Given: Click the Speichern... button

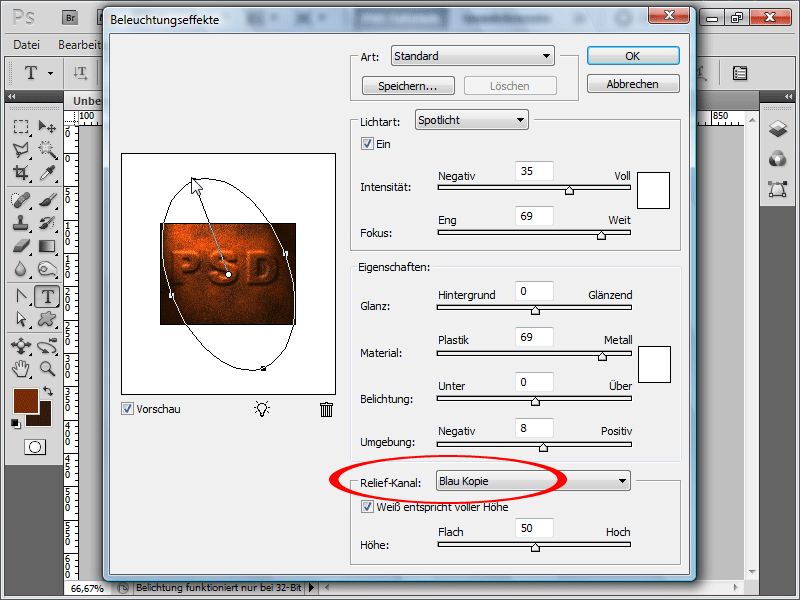Looking at the screenshot, I should 408,86.
